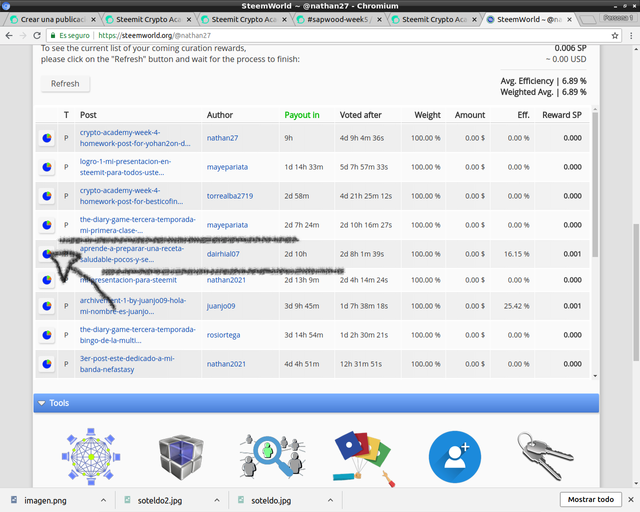Open the colored cards delegation tool
This screenshot has width=640, height=512.
(363, 459)
